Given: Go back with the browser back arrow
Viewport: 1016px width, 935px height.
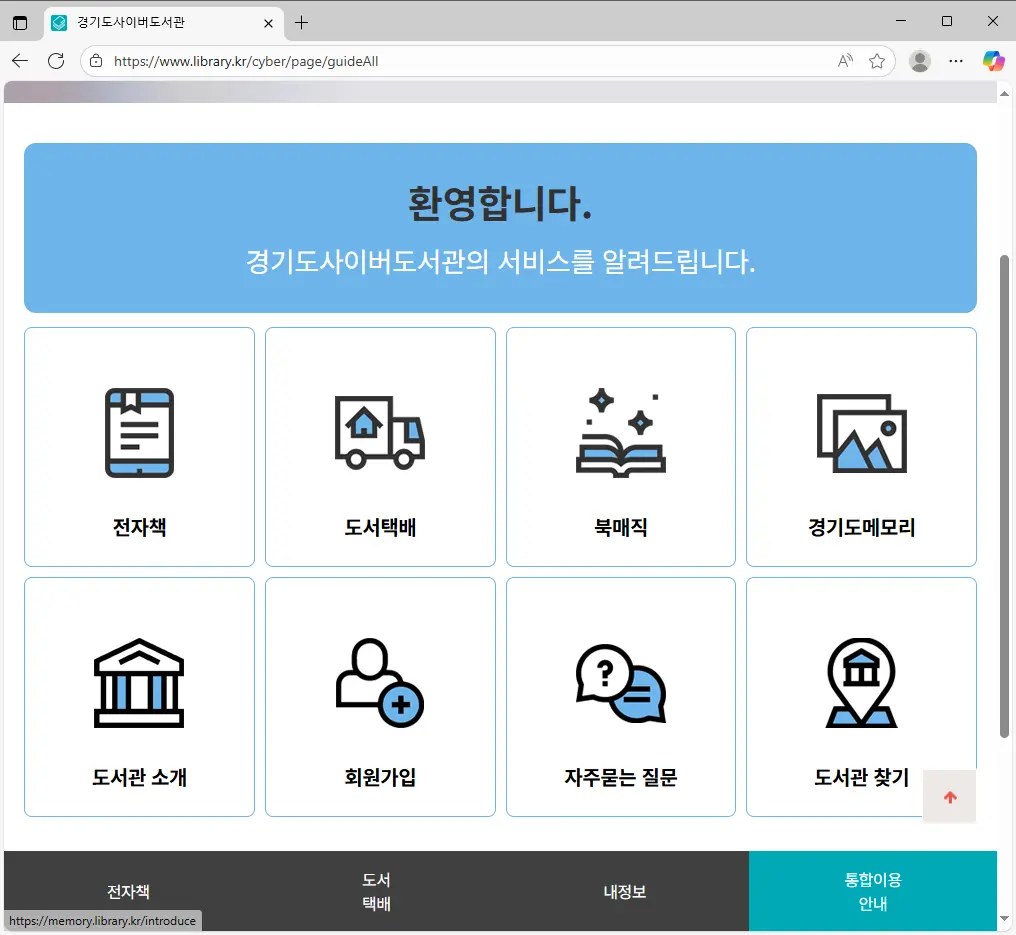Looking at the screenshot, I should (20, 61).
